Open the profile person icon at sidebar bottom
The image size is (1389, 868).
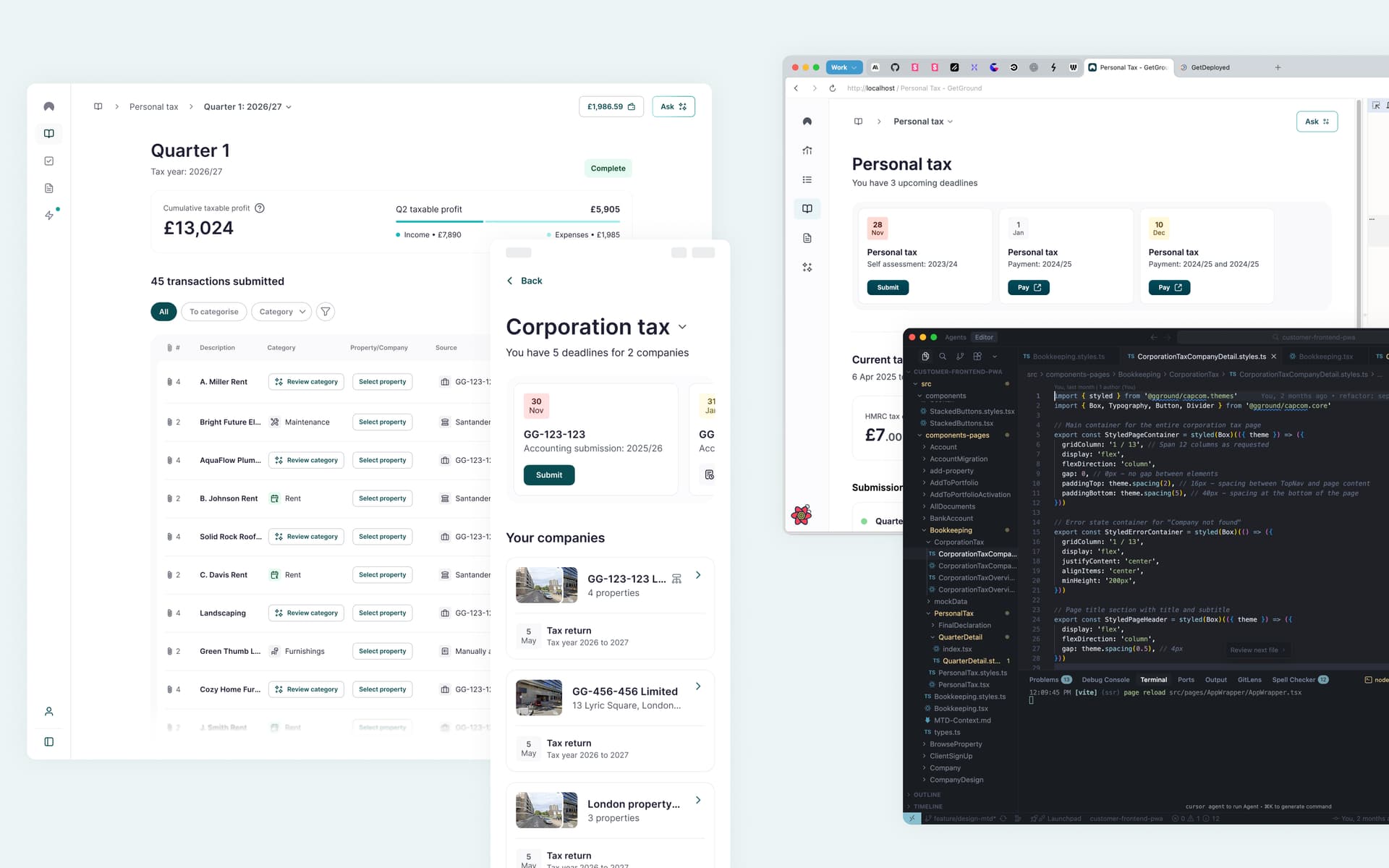(49, 711)
